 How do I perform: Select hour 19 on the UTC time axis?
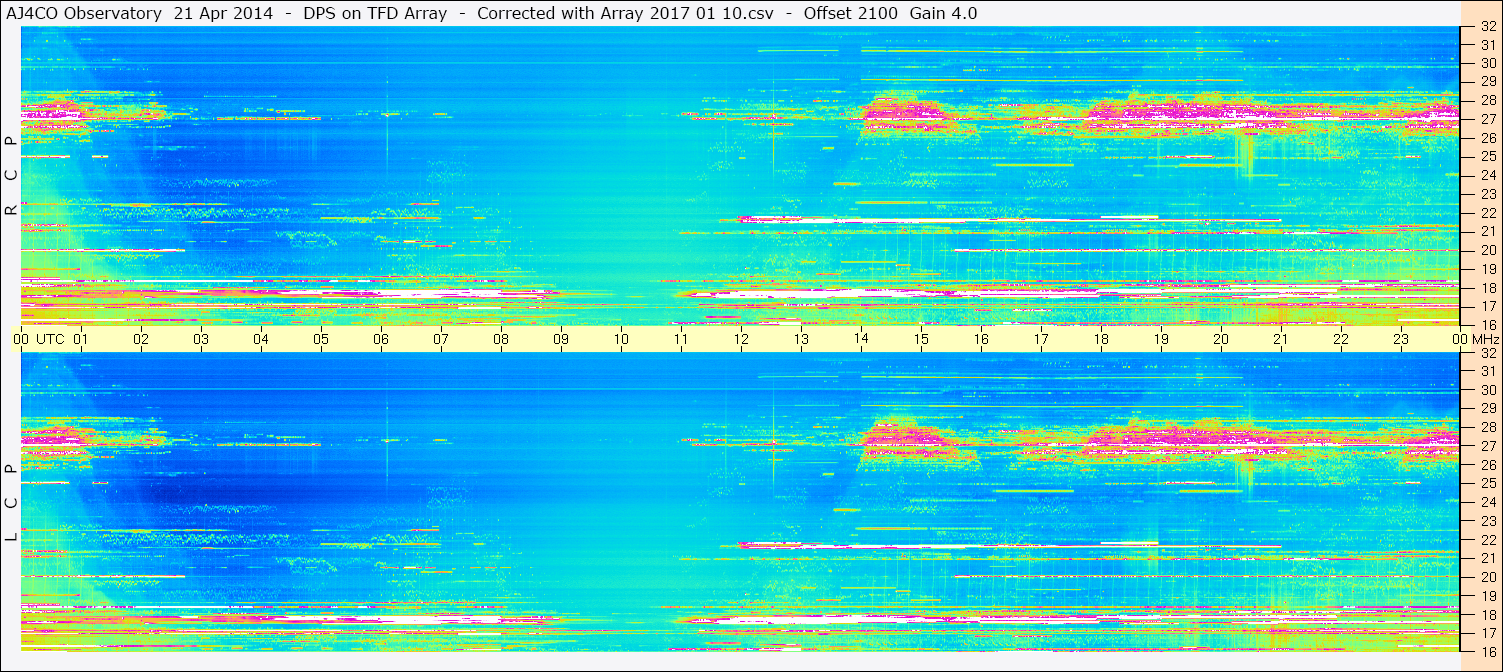pos(1161,339)
